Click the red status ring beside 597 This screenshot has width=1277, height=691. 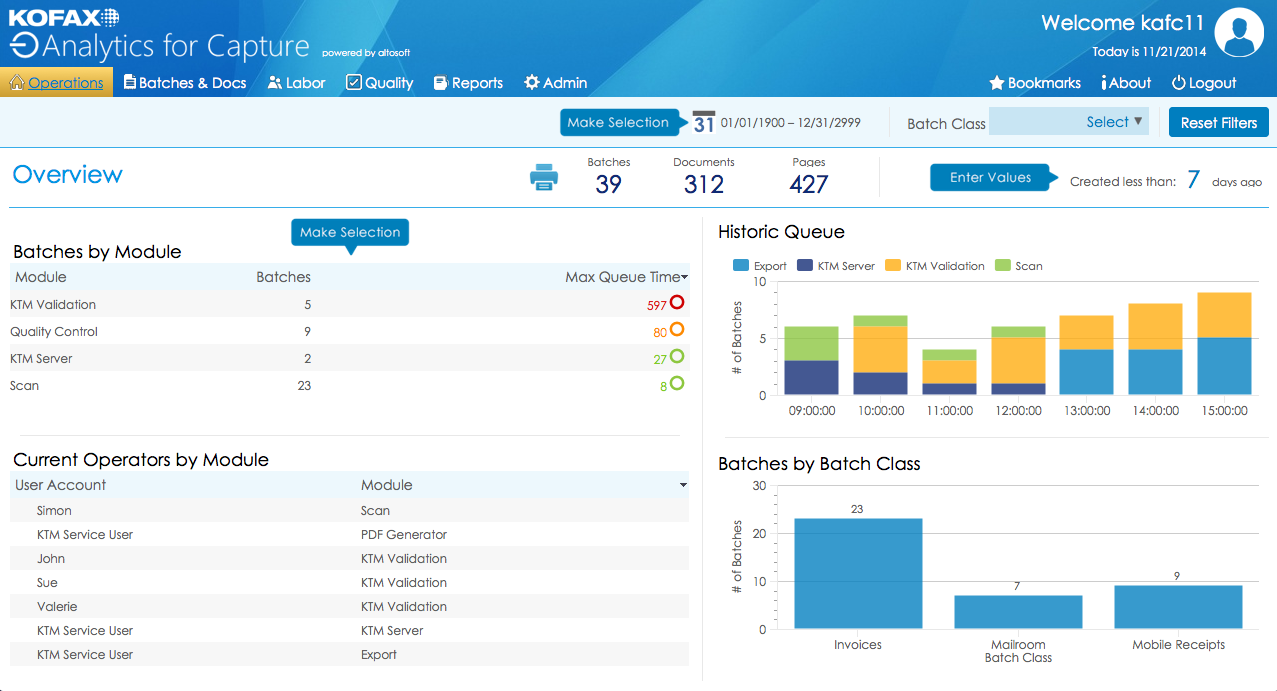pos(677,302)
